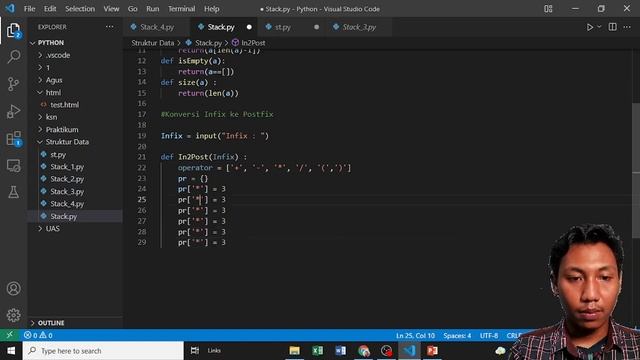This screenshot has width=640, height=360.
Task: Split the editor to the right
Action: tap(613, 27)
